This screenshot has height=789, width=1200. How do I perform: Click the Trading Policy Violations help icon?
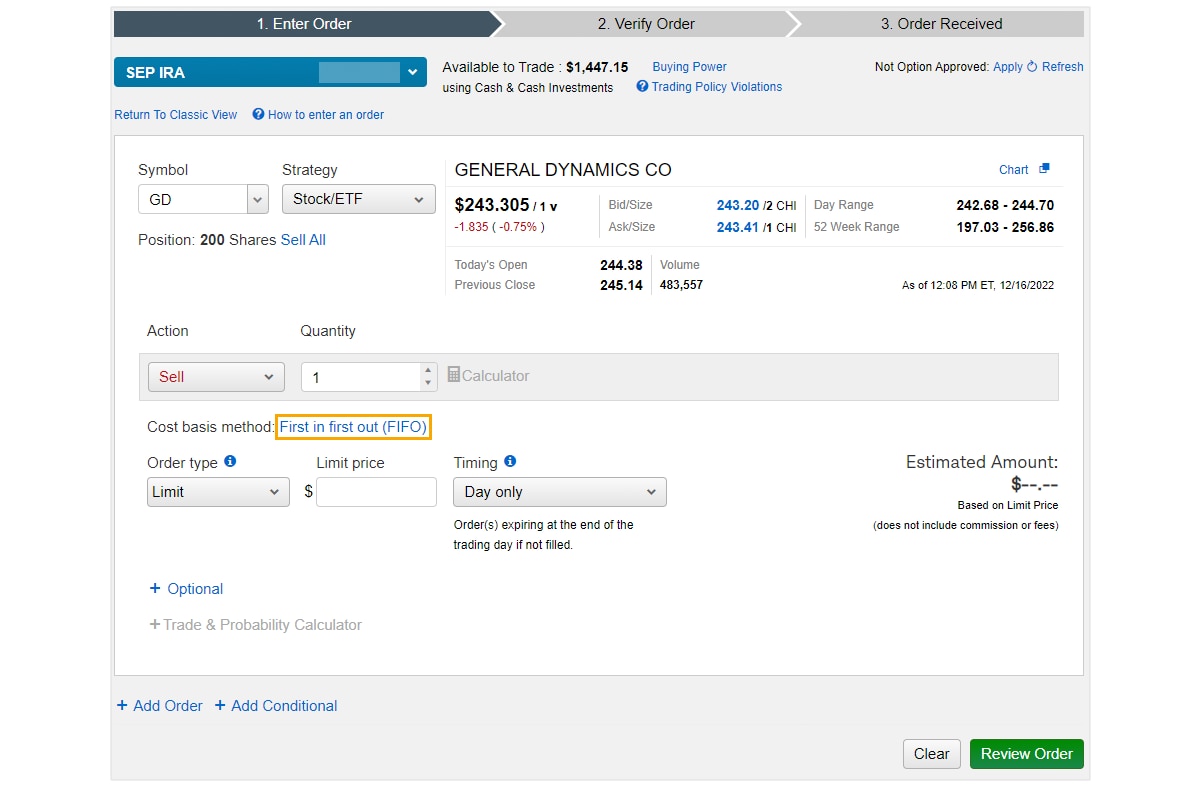643,87
